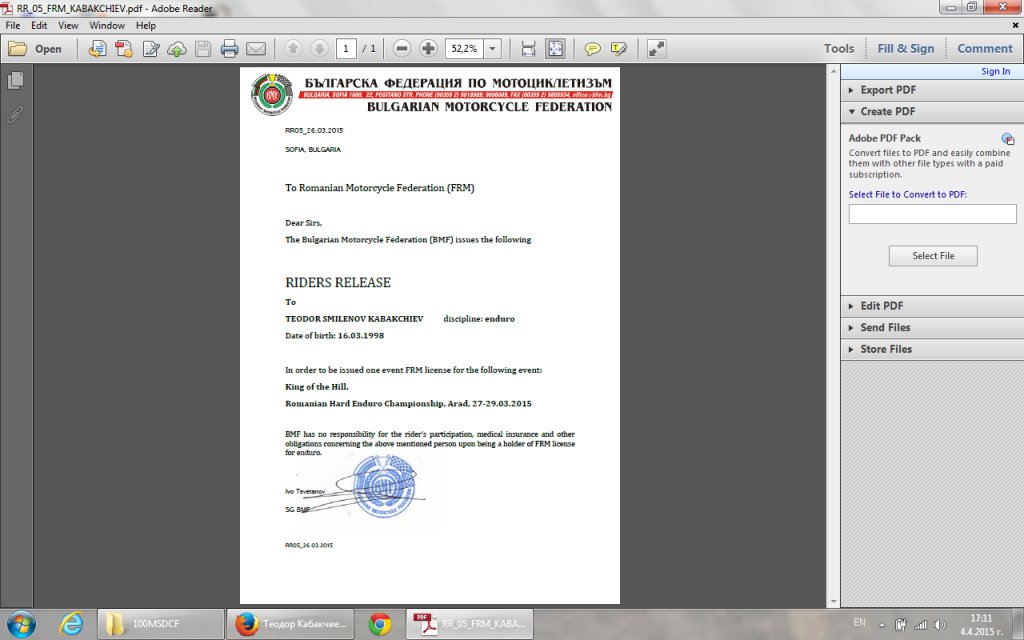Click the volume speaker tray icon
Screen dimensions: 1024x640
(940, 625)
